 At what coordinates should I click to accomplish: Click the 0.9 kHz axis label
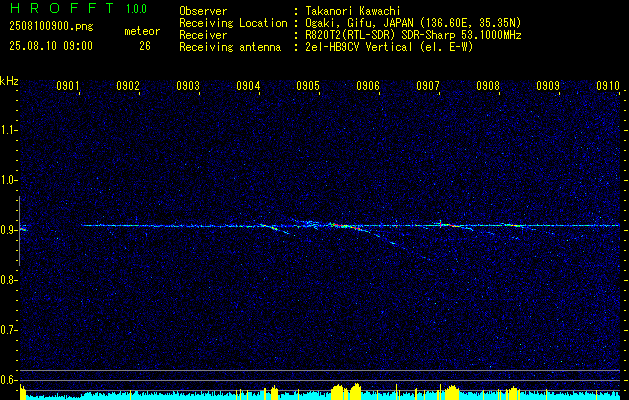(9, 230)
